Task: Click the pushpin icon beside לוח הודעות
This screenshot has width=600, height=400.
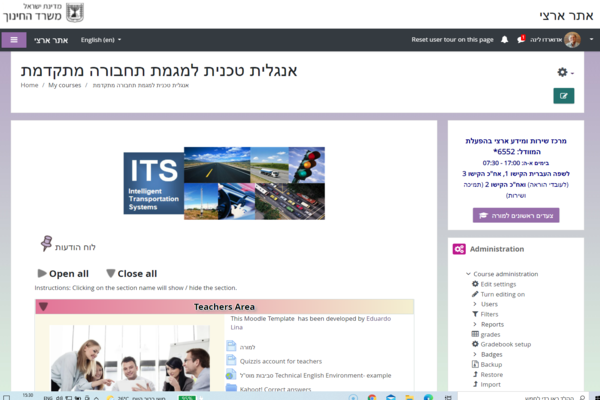Action: pos(46,243)
